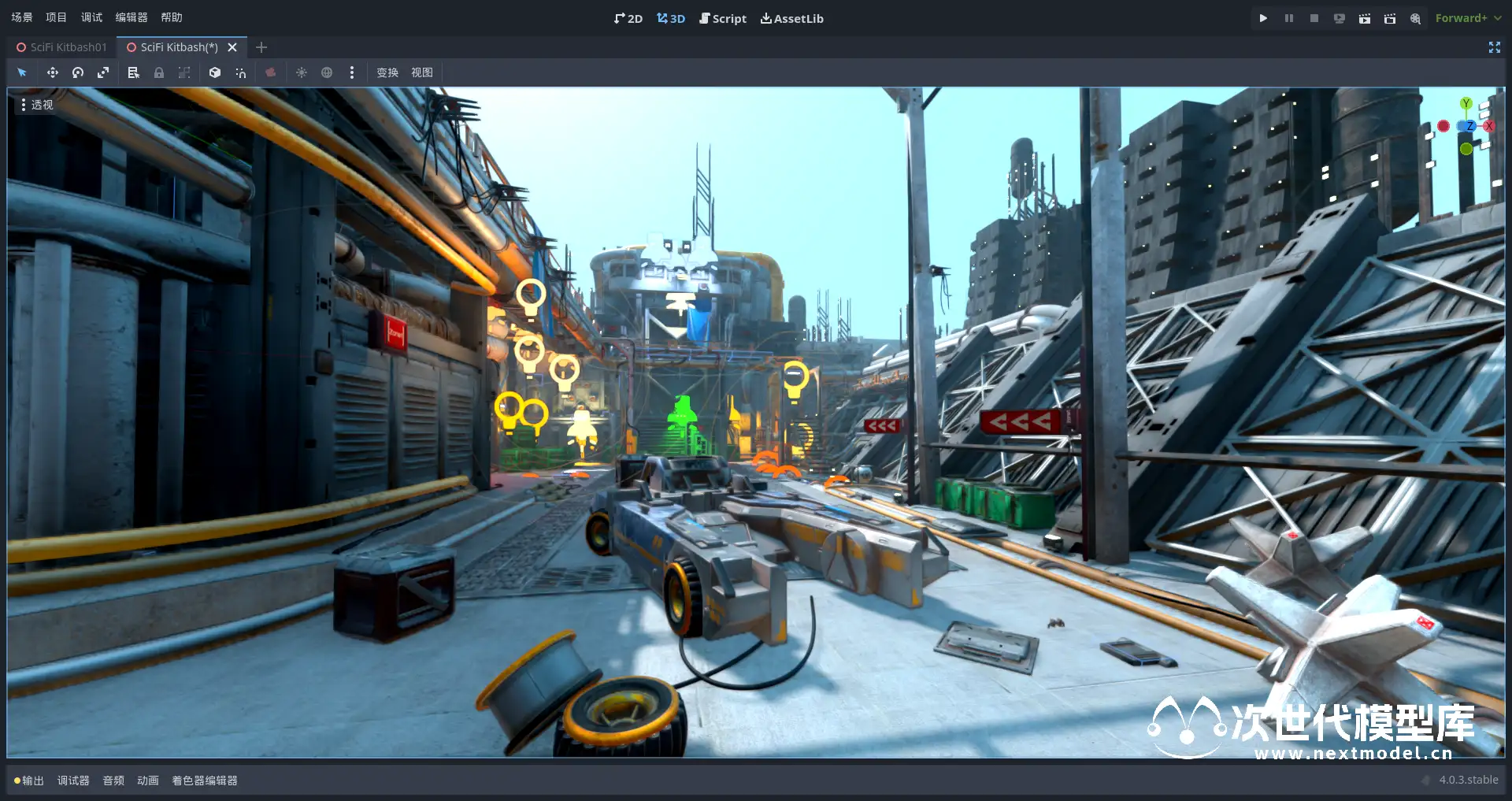Screen dimensions: 1512x801
Task: Open sun and environment settings dots
Action: [x=352, y=72]
